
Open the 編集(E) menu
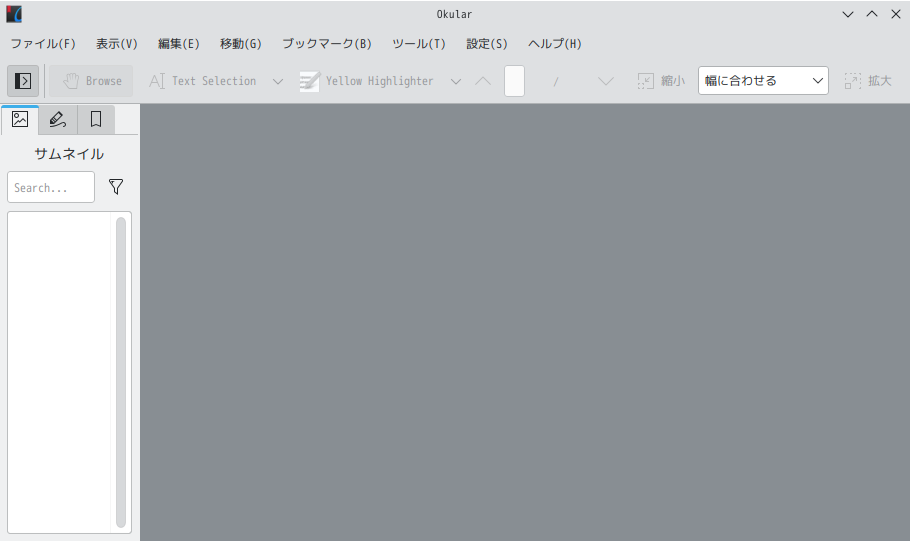(179, 44)
